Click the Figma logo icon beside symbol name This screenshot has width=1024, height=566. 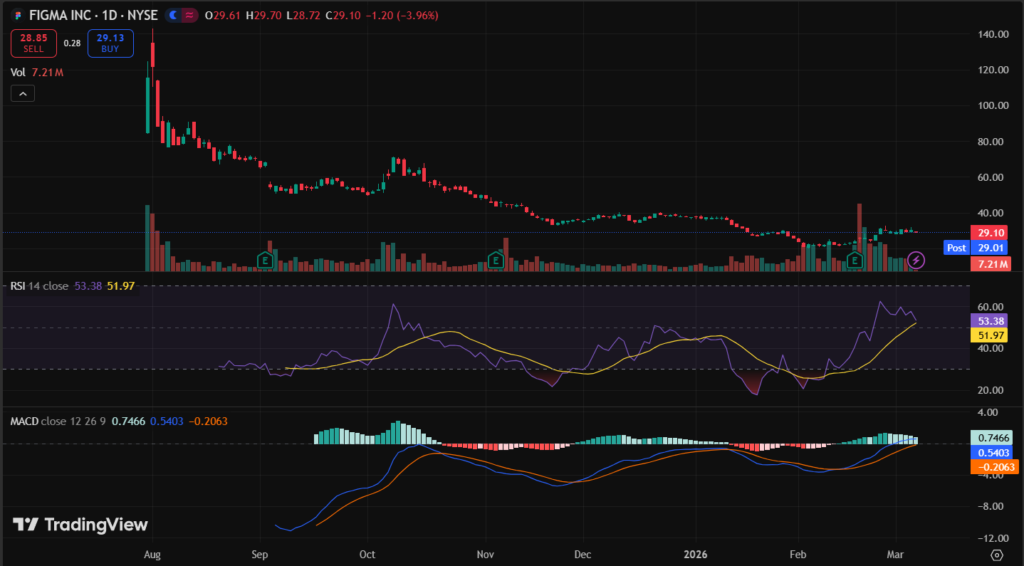[x=17, y=16]
